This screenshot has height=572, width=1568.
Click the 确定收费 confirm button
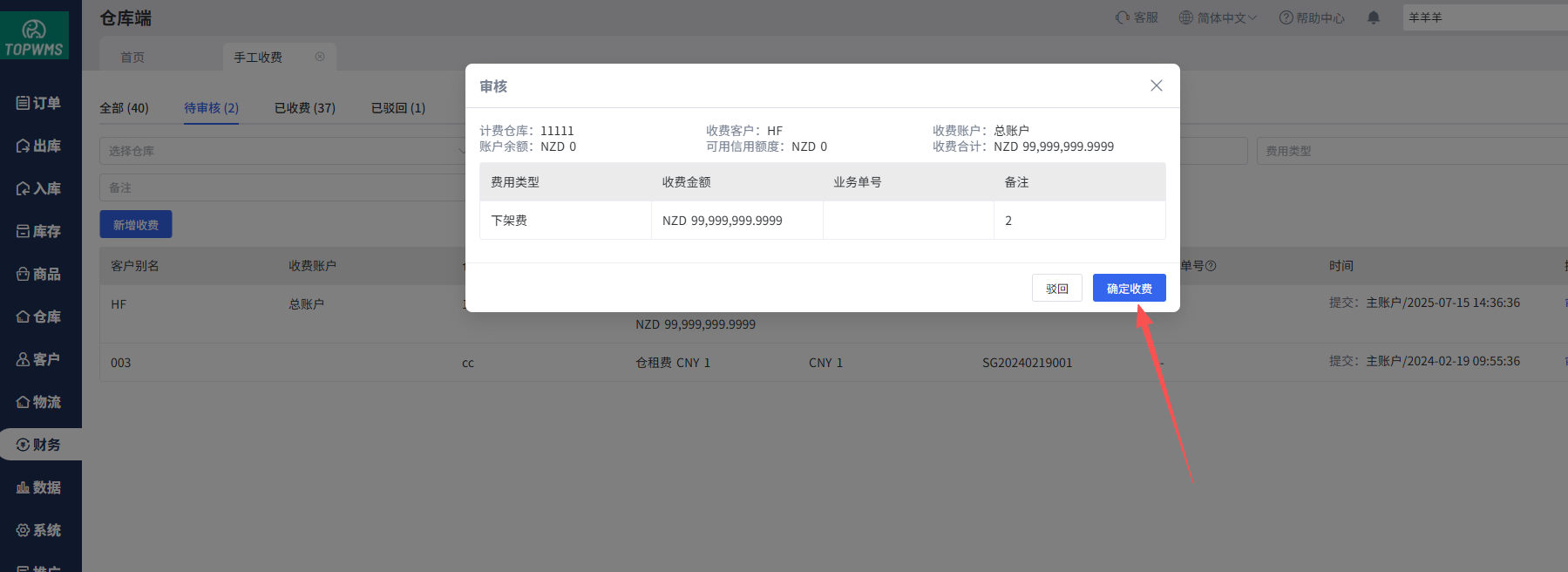click(1130, 288)
